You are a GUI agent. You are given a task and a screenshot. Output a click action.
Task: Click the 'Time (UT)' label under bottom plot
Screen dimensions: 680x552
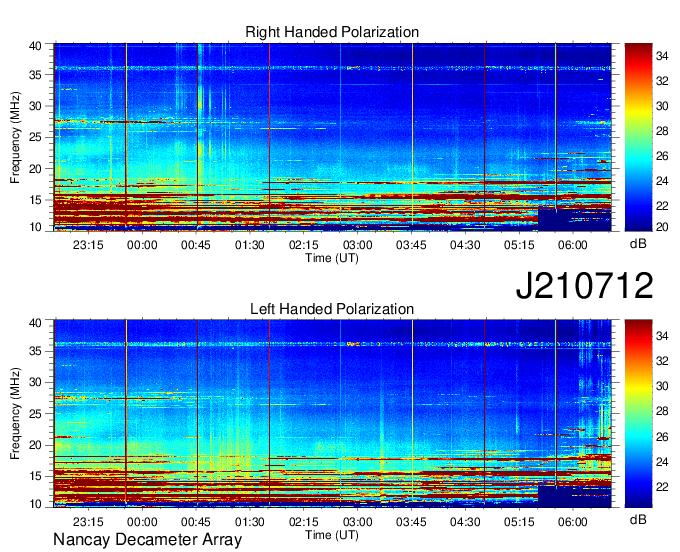click(x=332, y=535)
